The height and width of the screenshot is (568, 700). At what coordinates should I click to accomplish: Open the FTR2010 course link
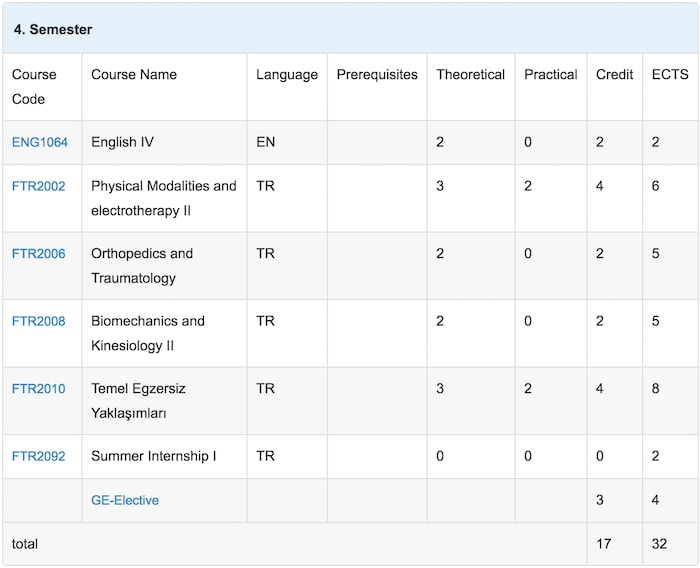[x=38, y=388]
